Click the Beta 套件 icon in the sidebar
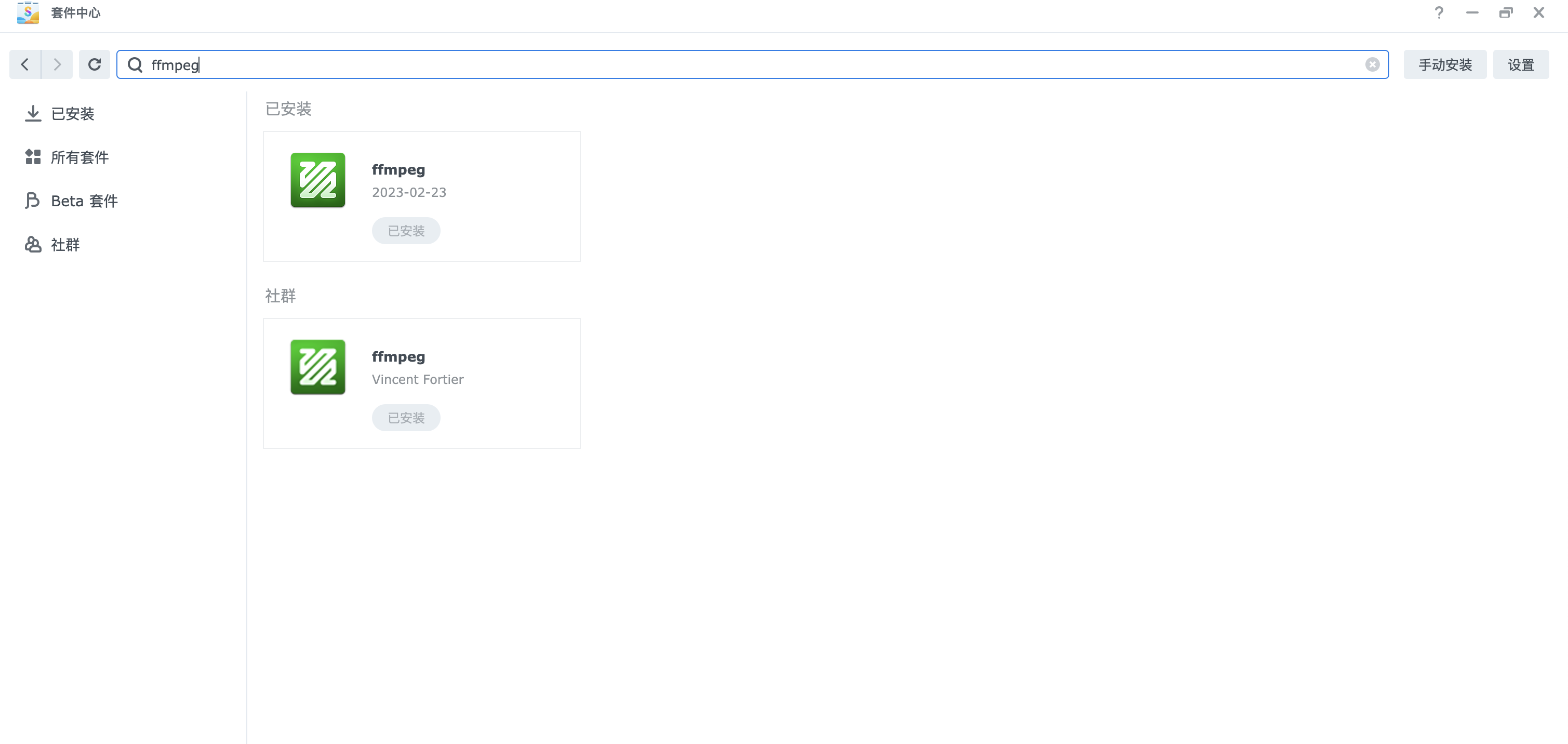1568x744 pixels. coord(33,201)
